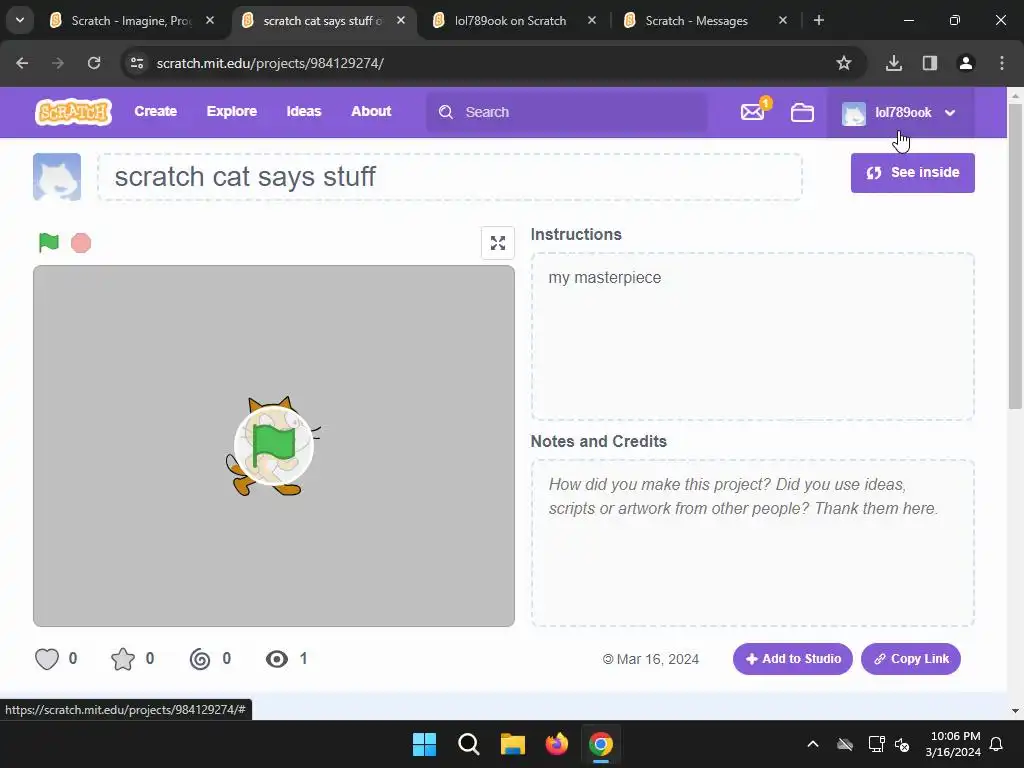
Task: Open File Explorer from taskbar
Action: [x=513, y=744]
